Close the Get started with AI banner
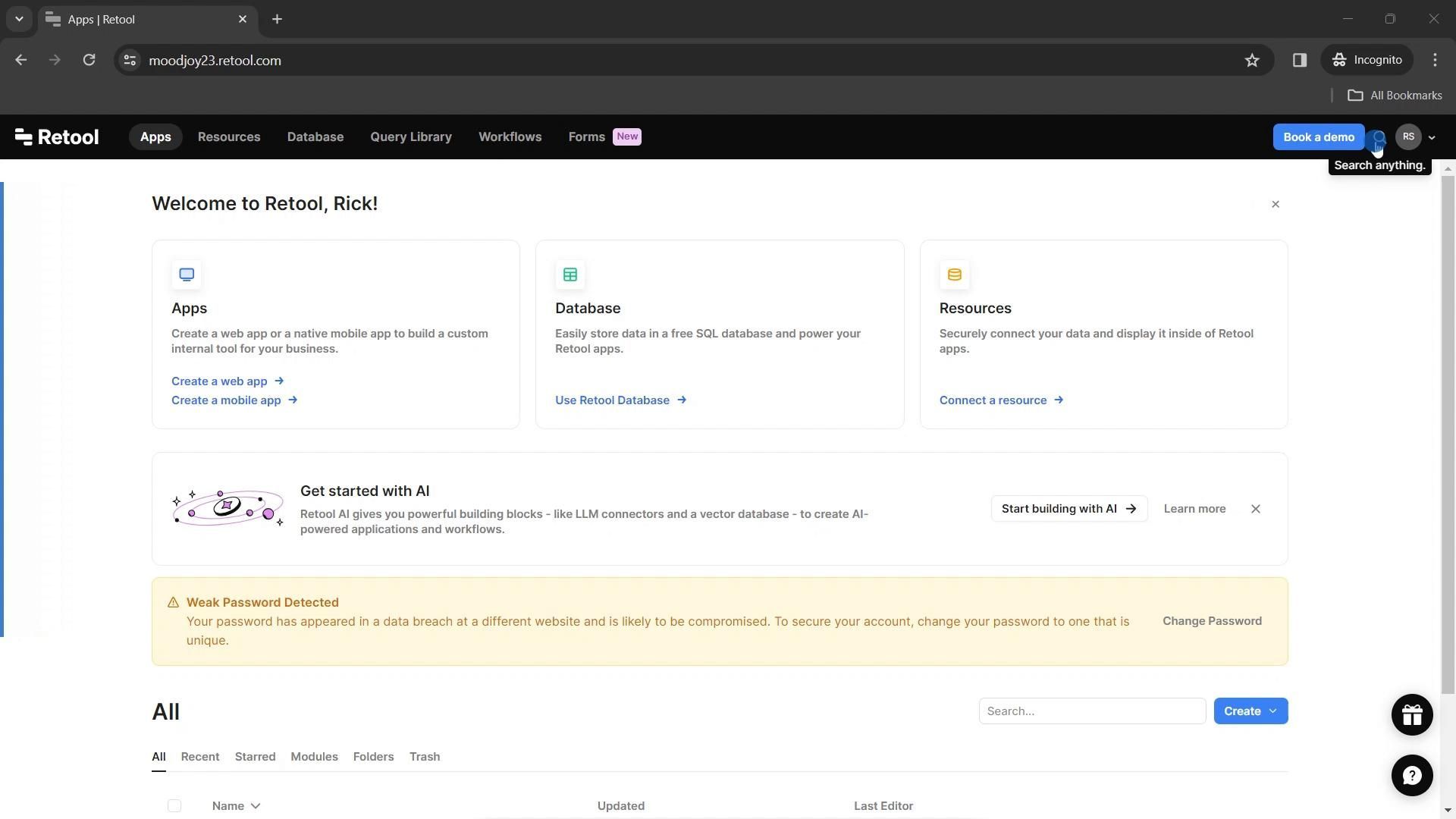1456x819 pixels. pyautogui.click(x=1256, y=509)
